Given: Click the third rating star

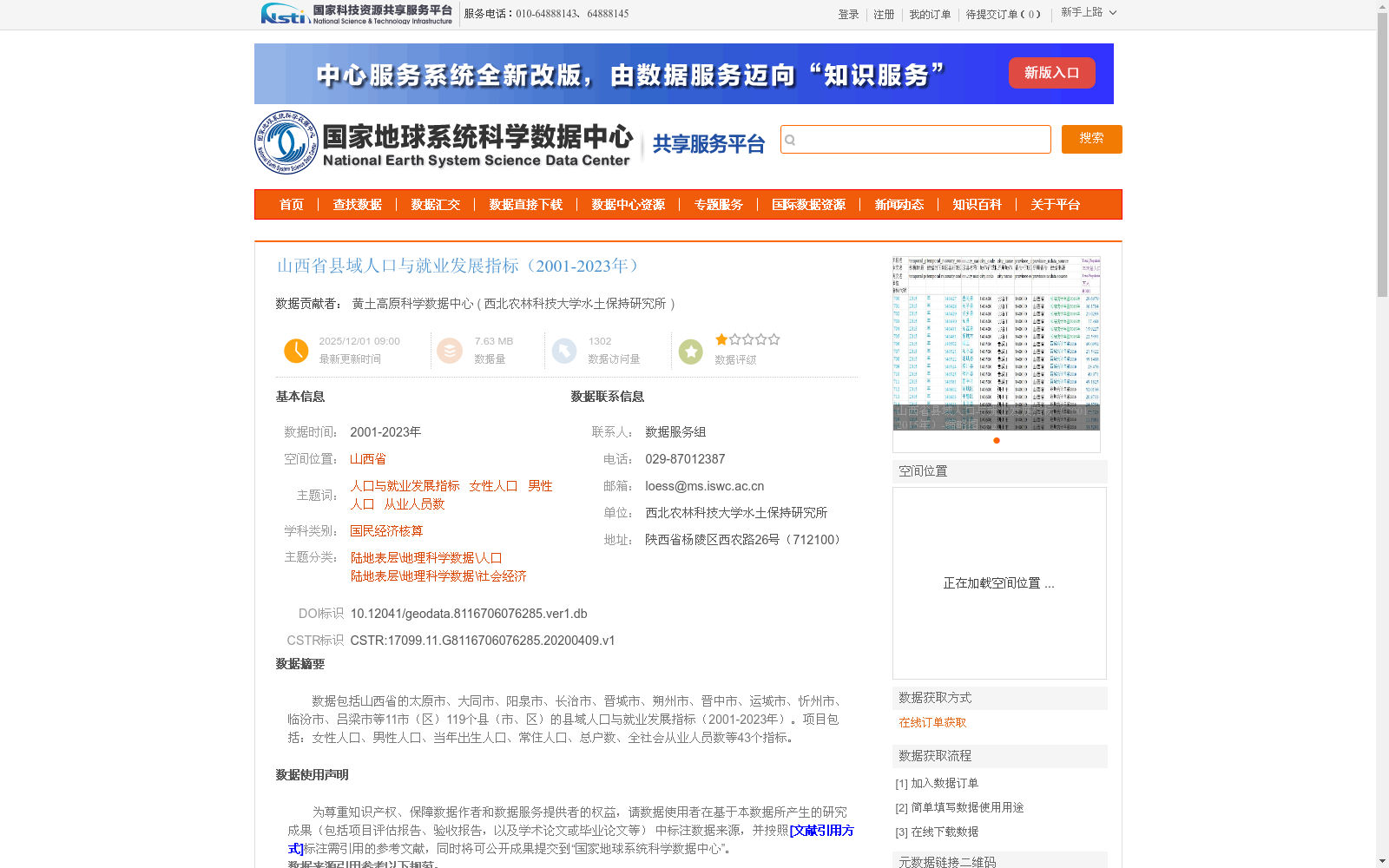Looking at the screenshot, I should [747, 339].
